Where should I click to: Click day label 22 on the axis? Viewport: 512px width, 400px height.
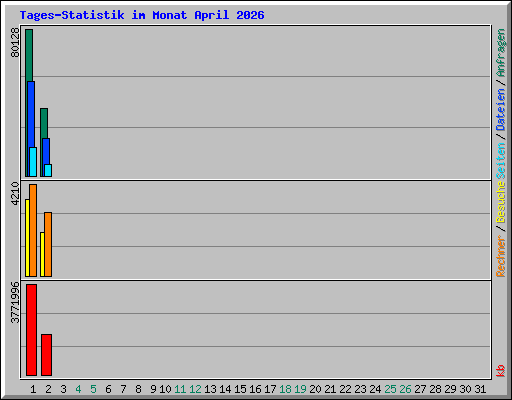coord(345,389)
